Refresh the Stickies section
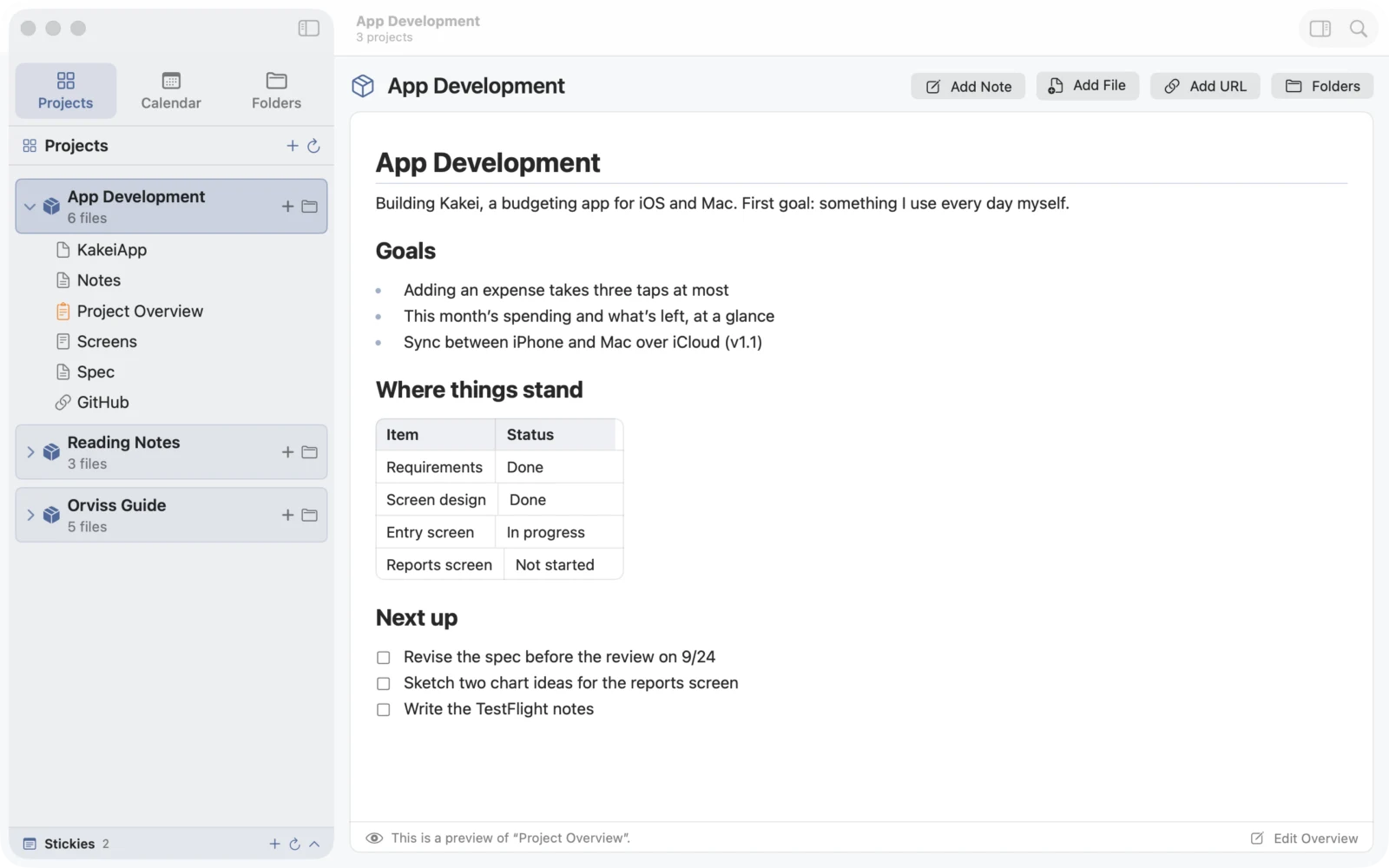The height and width of the screenshot is (868, 1389). (294, 844)
